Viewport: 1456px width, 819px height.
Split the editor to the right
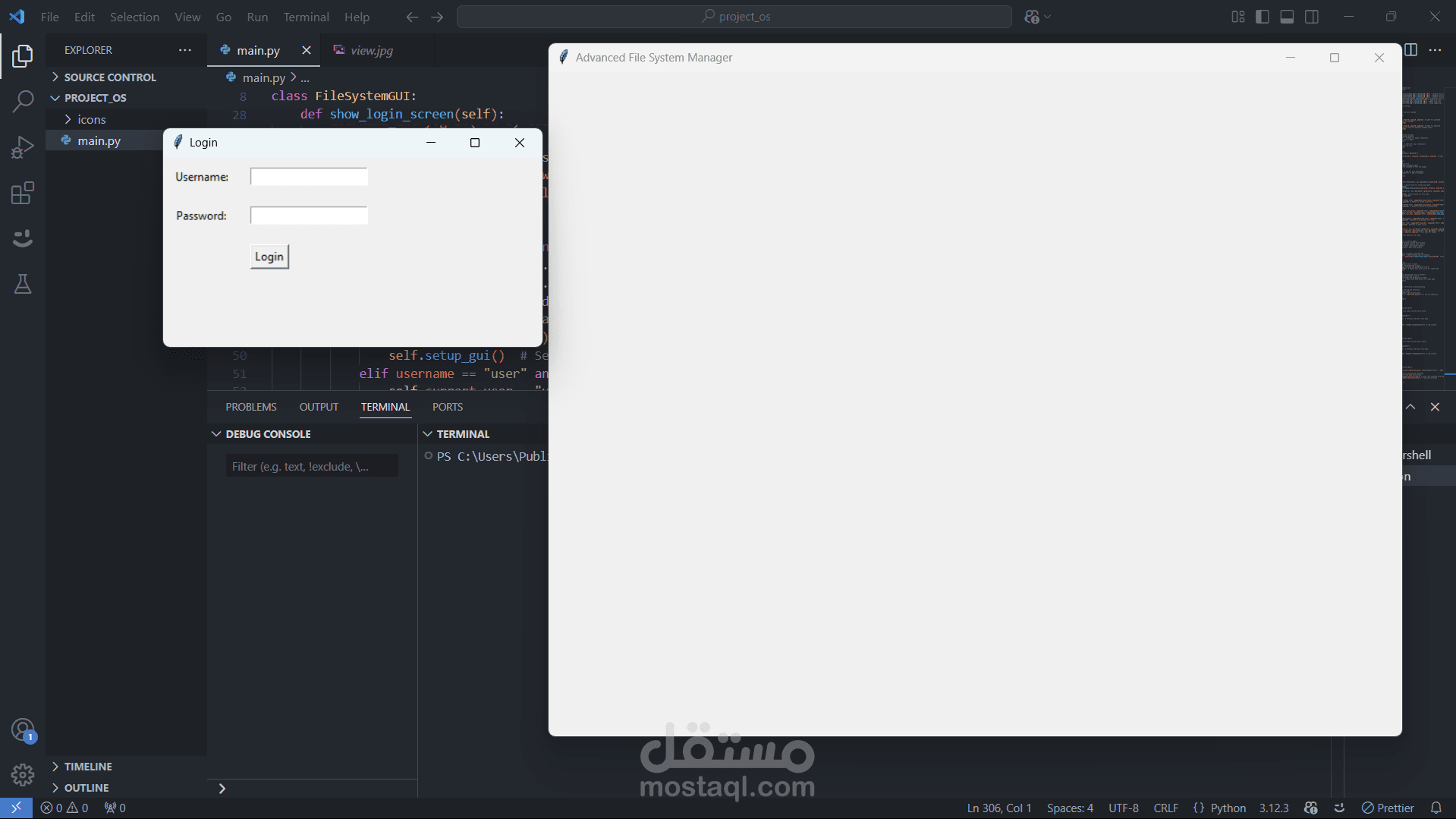[1410, 50]
